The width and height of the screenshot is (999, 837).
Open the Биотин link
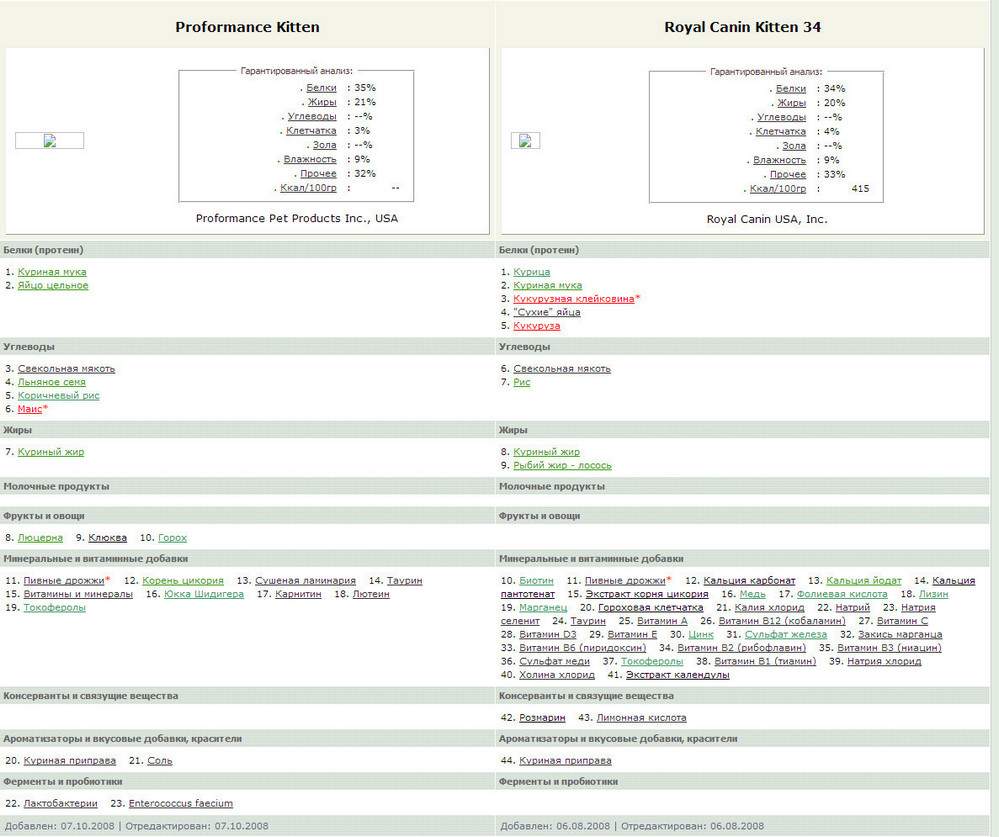click(x=536, y=580)
